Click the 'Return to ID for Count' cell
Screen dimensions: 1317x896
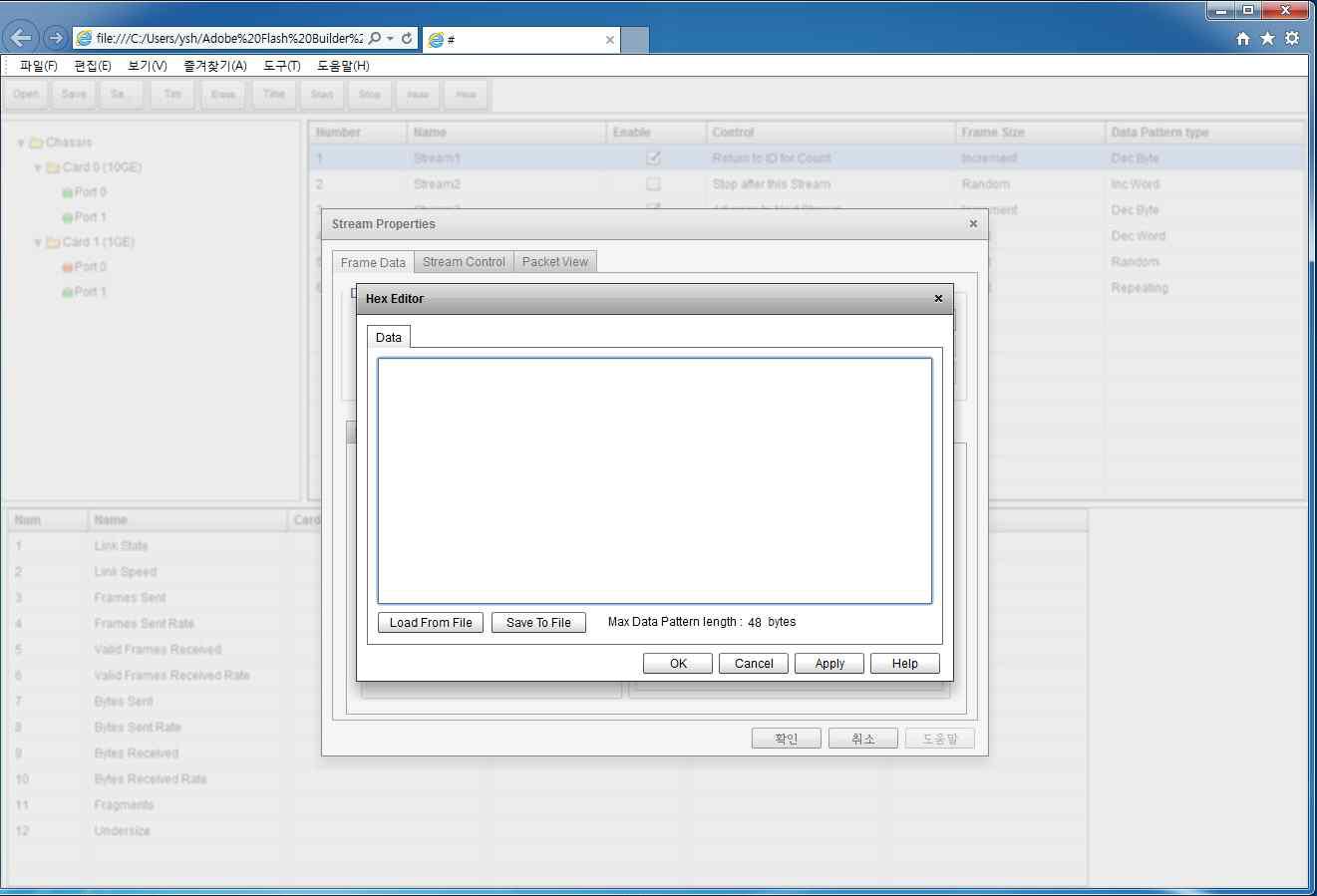click(829, 157)
